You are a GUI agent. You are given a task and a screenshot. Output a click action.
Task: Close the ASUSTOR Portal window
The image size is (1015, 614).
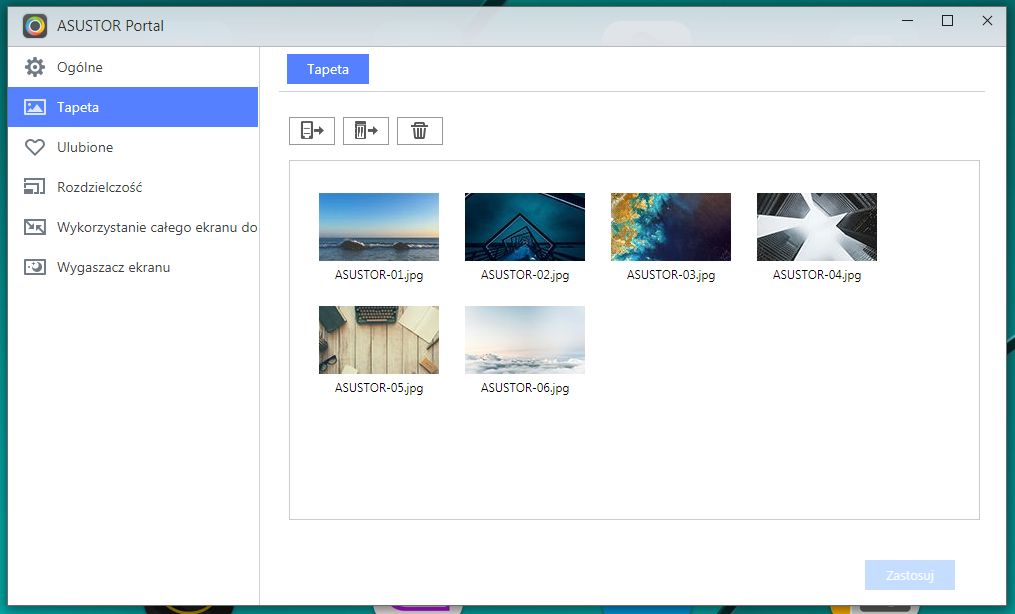click(987, 21)
